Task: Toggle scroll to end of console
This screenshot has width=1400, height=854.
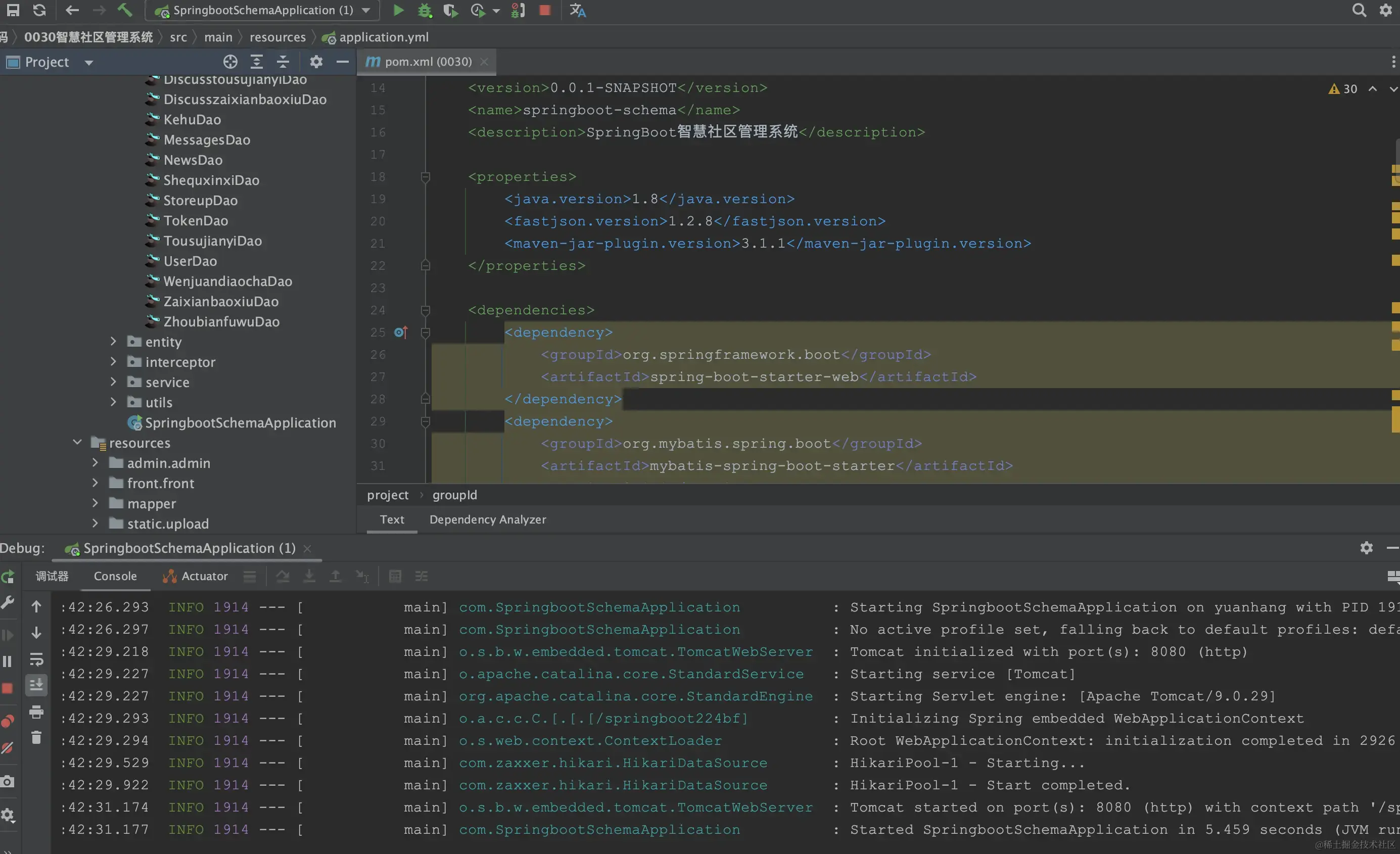Action: pos(36,685)
